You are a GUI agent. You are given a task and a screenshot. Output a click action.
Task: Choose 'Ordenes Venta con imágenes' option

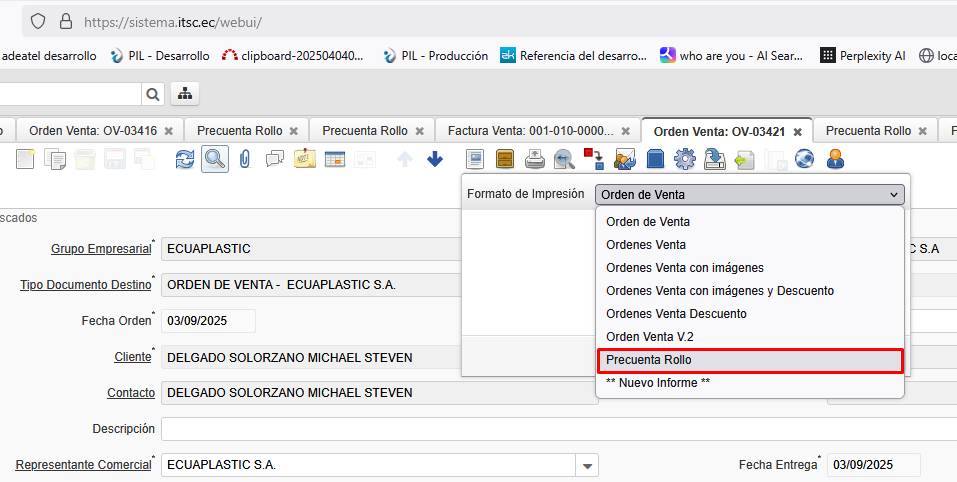pos(685,267)
